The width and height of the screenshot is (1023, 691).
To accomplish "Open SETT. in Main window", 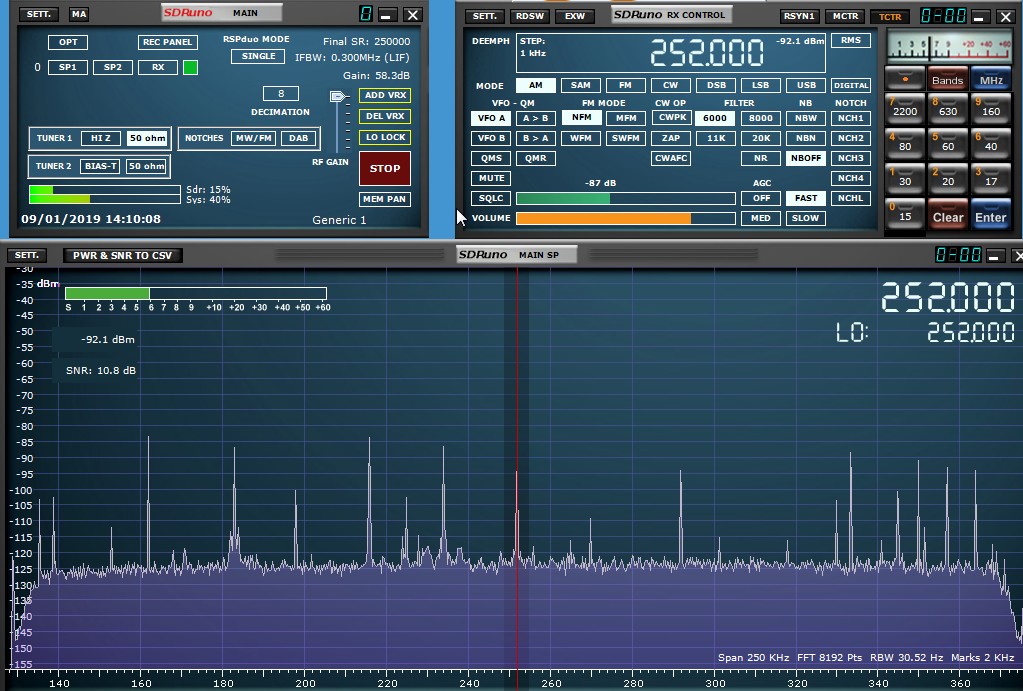I will pos(38,14).
